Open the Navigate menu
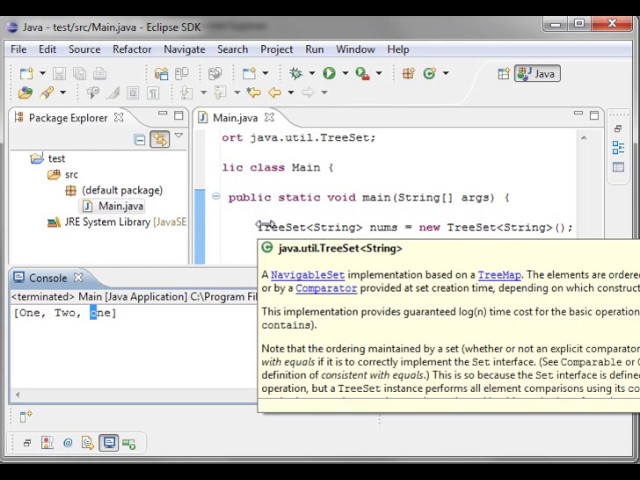640x480 pixels. [x=184, y=49]
